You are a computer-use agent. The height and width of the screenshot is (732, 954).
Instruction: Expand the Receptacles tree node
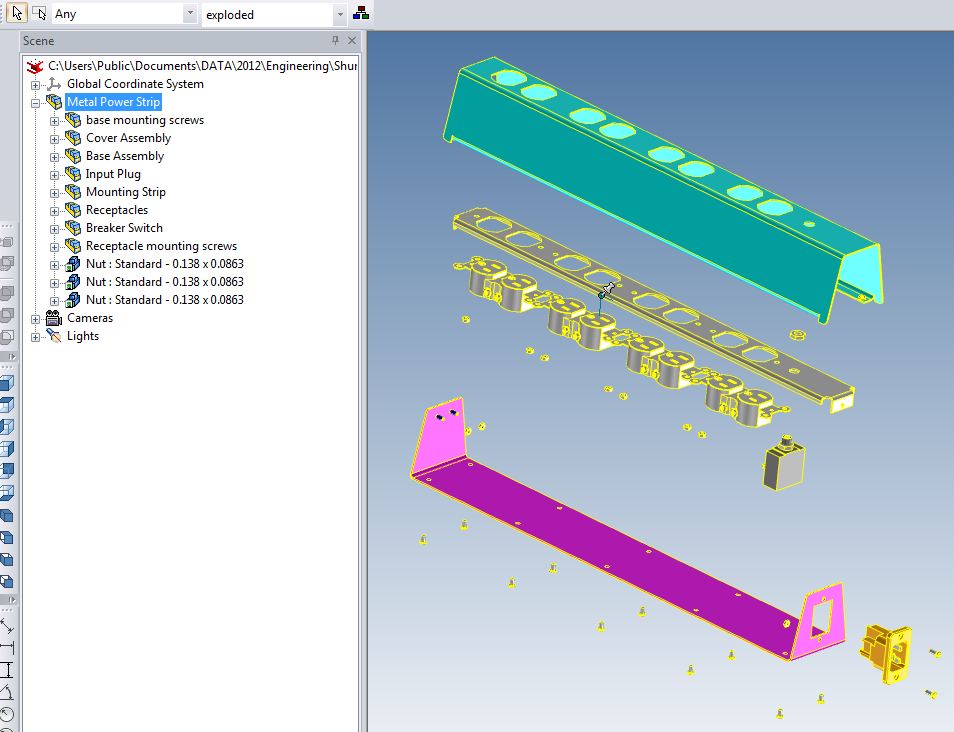click(x=55, y=210)
